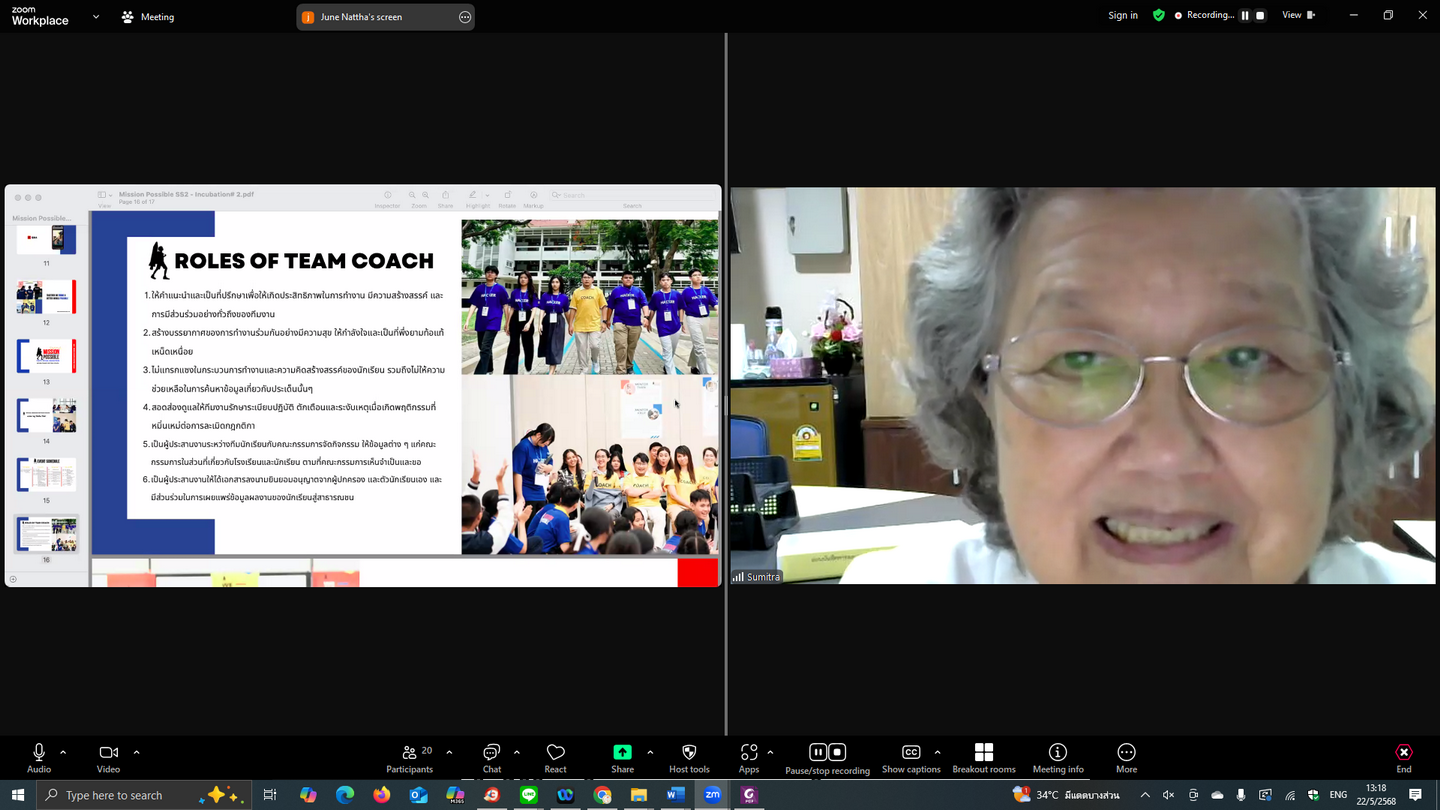Click the Sign in link

1123,15
